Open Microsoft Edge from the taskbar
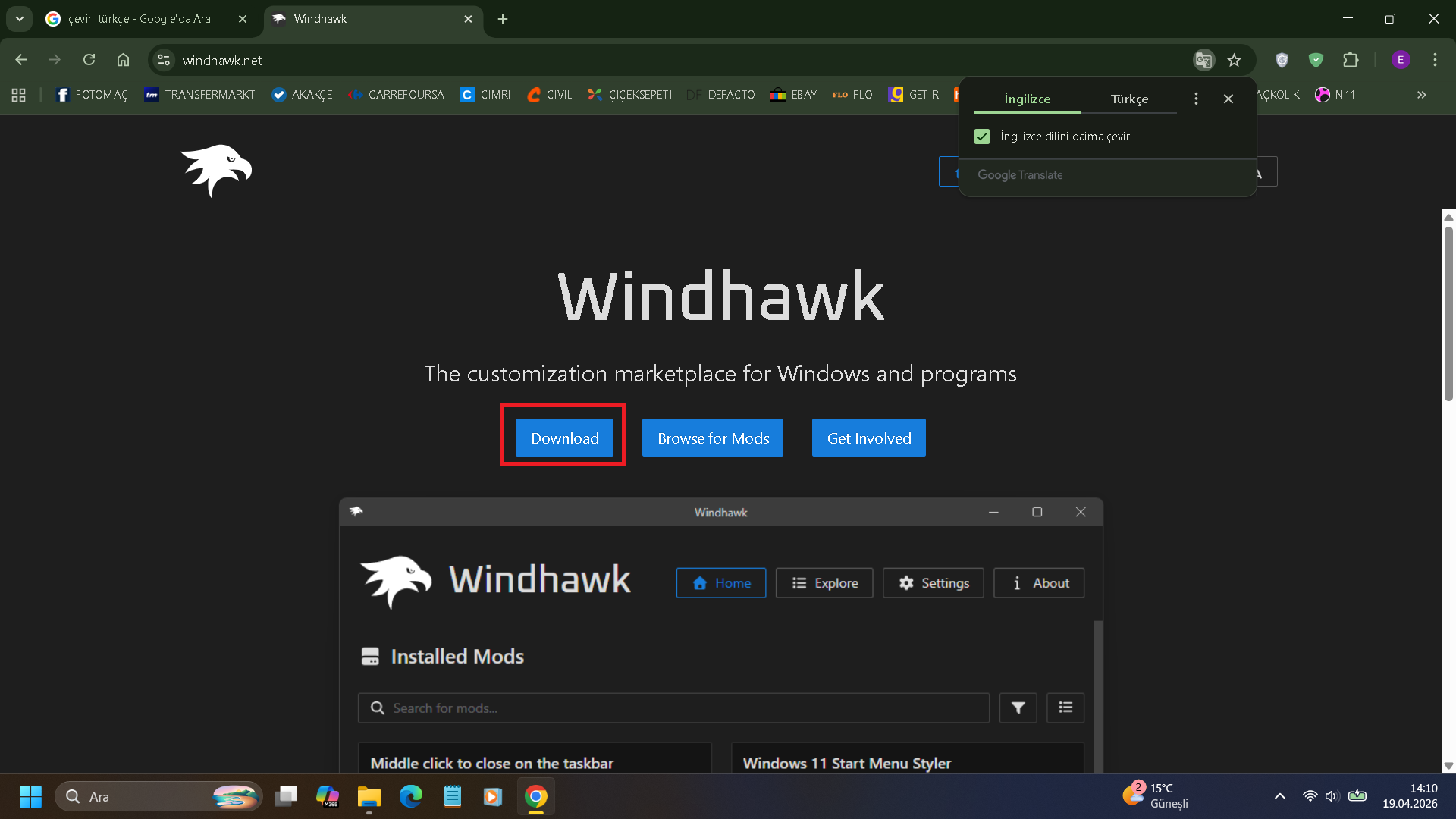The height and width of the screenshot is (819, 1456). click(411, 796)
